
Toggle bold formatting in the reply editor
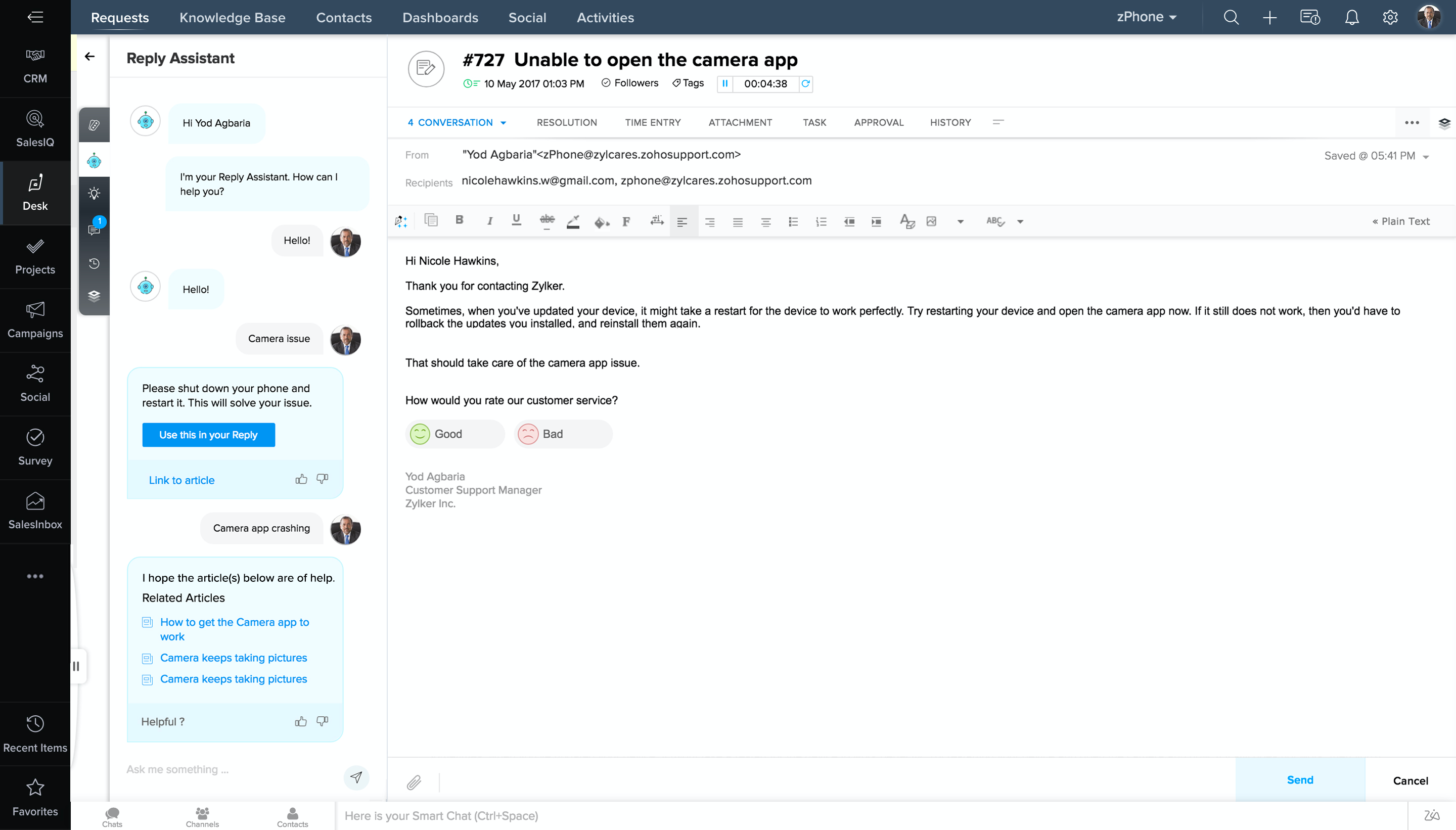[460, 220]
